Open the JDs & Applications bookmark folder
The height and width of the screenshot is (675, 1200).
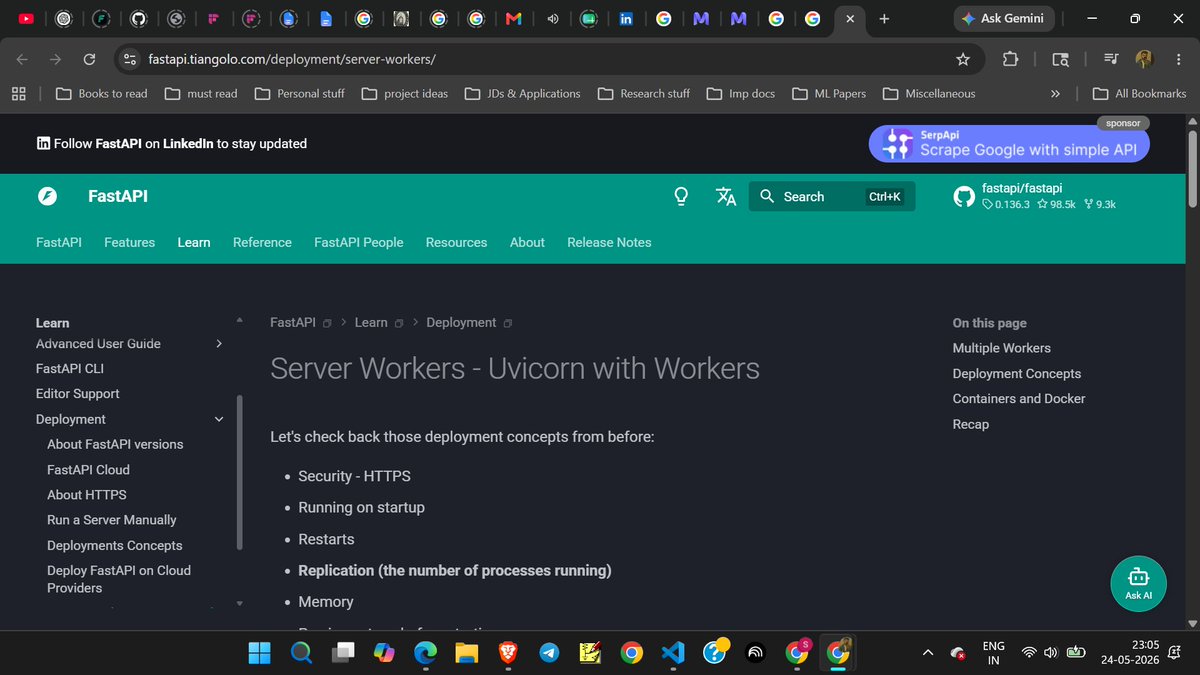tap(523, 93)
